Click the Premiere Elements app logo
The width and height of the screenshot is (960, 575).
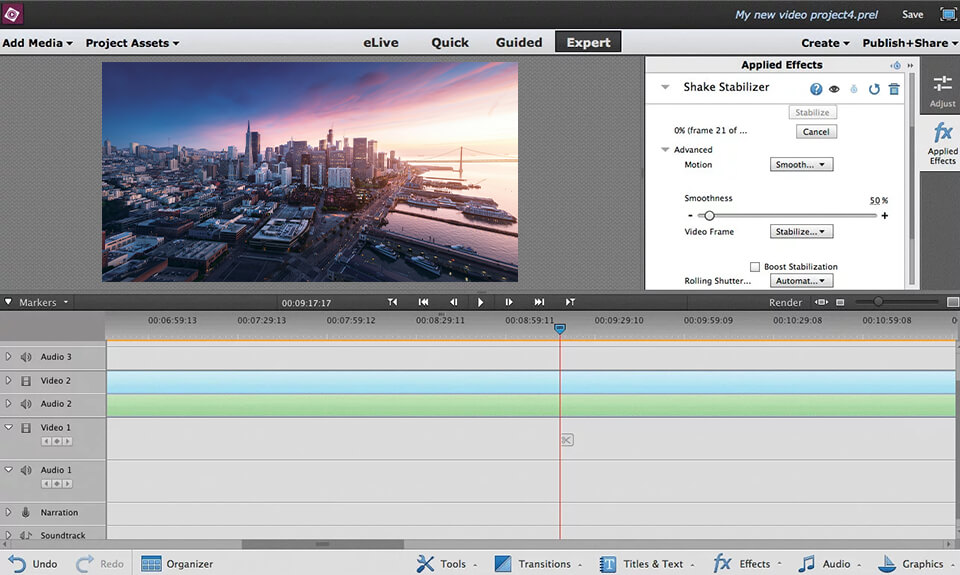[x=12, y=13]
